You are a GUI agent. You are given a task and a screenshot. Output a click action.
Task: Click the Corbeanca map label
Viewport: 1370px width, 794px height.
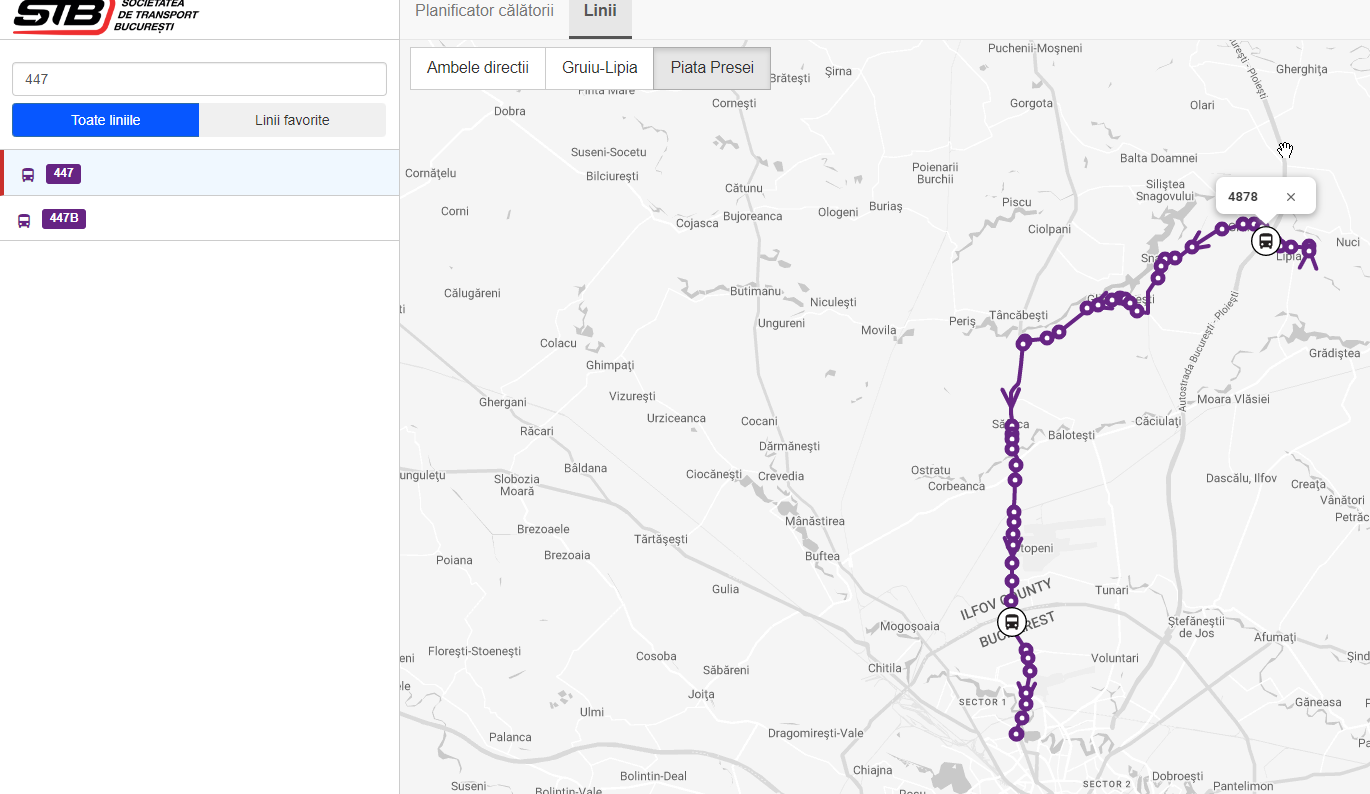coord(957,486)
